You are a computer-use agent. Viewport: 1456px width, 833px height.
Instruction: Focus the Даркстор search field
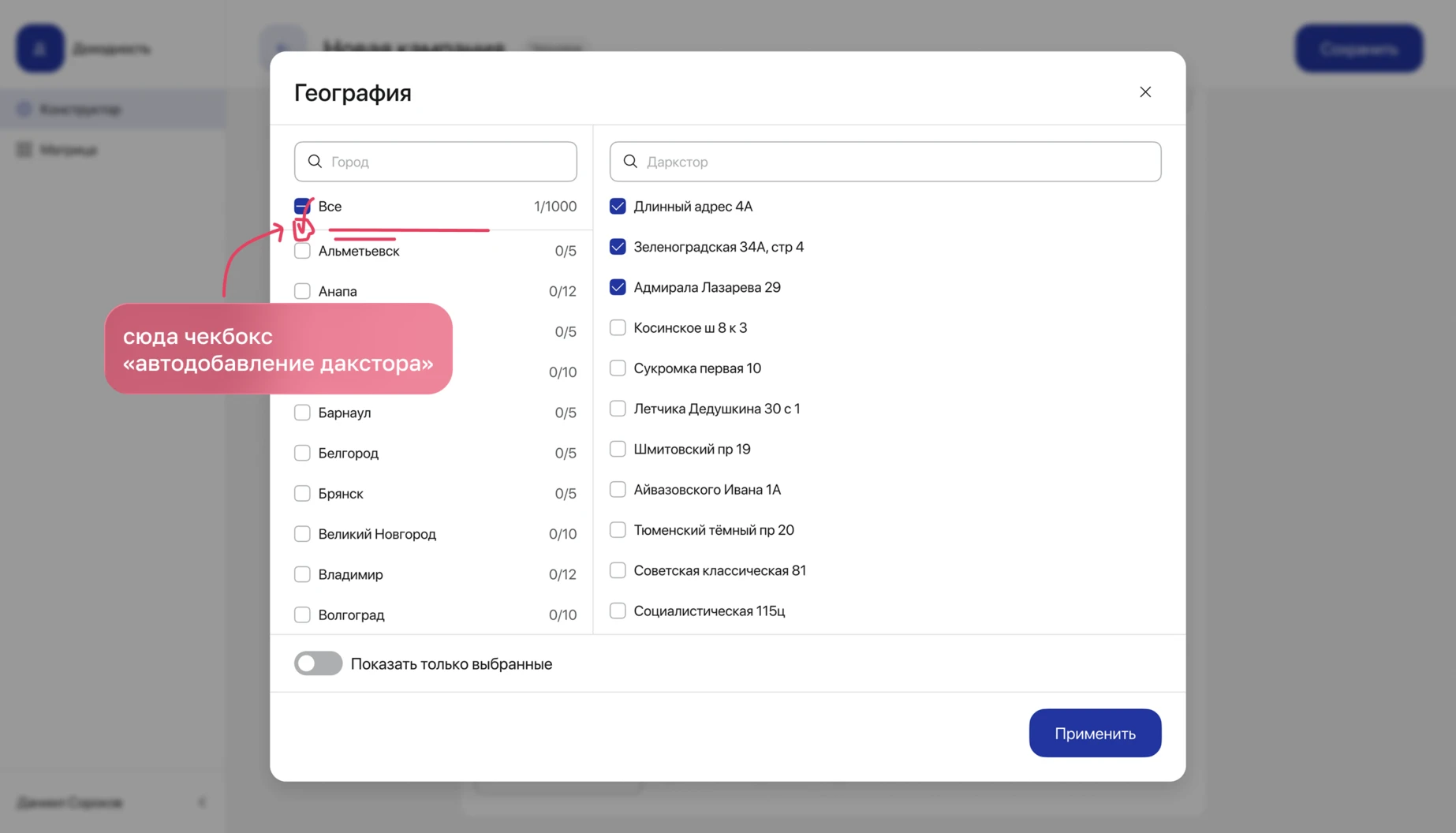tap(885, 162)
